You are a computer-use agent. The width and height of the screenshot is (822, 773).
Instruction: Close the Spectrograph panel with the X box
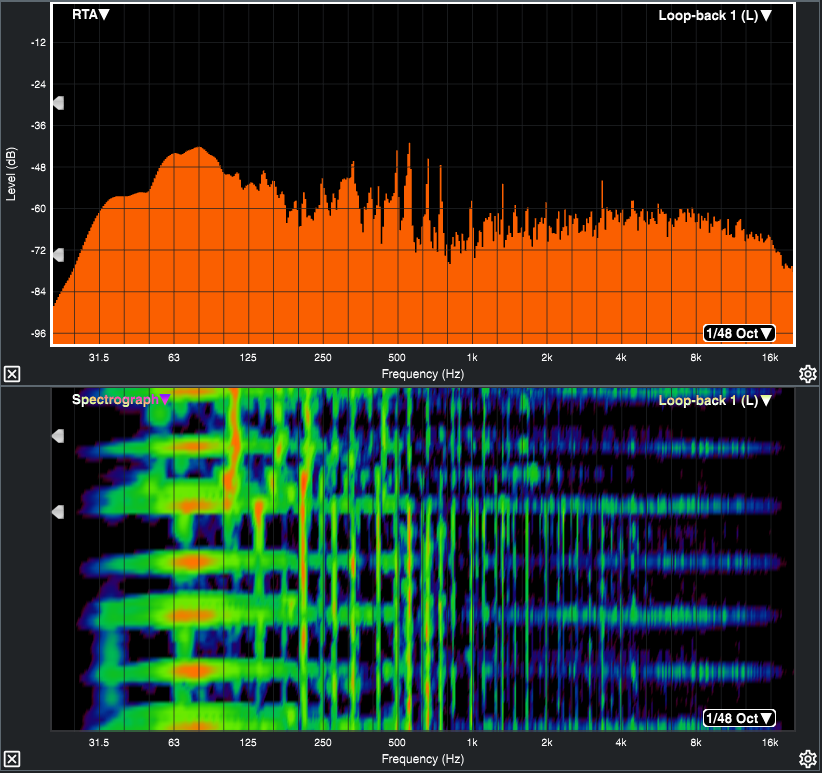tap(12, 759)
